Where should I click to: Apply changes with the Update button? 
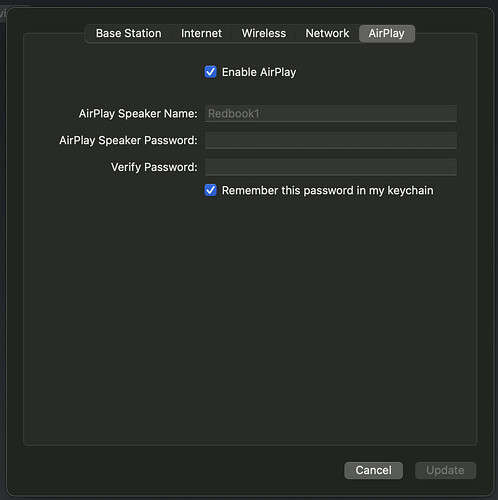coord(445,470)
